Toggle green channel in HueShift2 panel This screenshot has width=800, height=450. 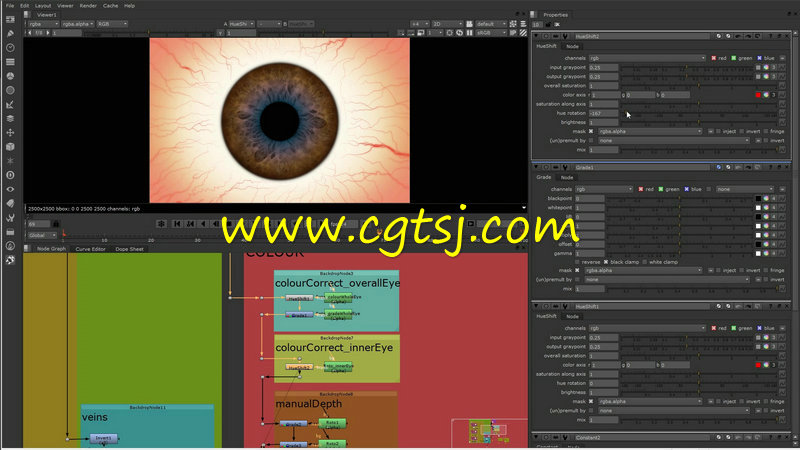[734, 58]
